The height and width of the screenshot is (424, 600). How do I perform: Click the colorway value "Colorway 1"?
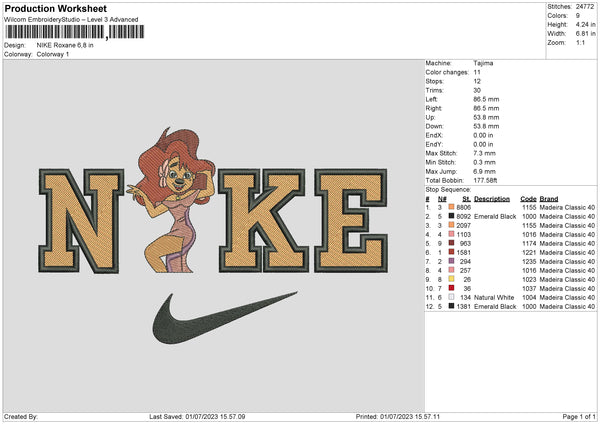pyautogui.click(x=53, y=54)
